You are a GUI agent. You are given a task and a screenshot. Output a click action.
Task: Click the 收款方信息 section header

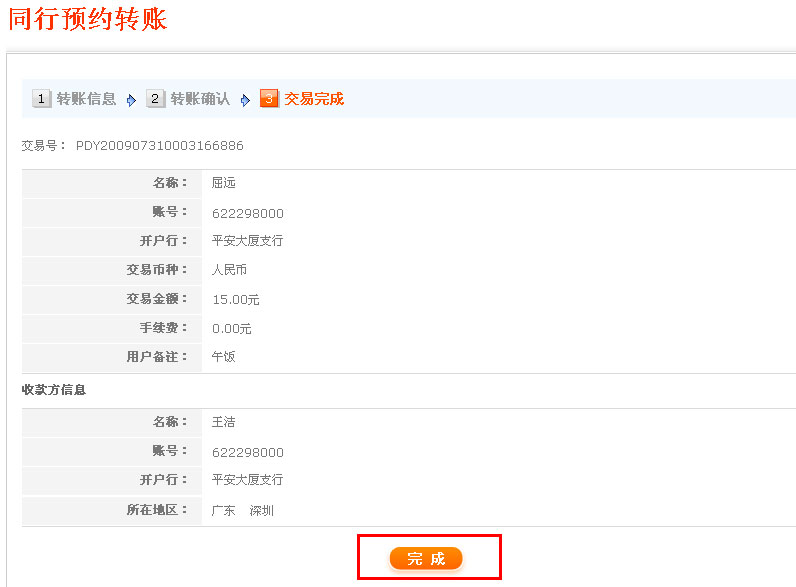pyautogui.click(x=54, y=390)
